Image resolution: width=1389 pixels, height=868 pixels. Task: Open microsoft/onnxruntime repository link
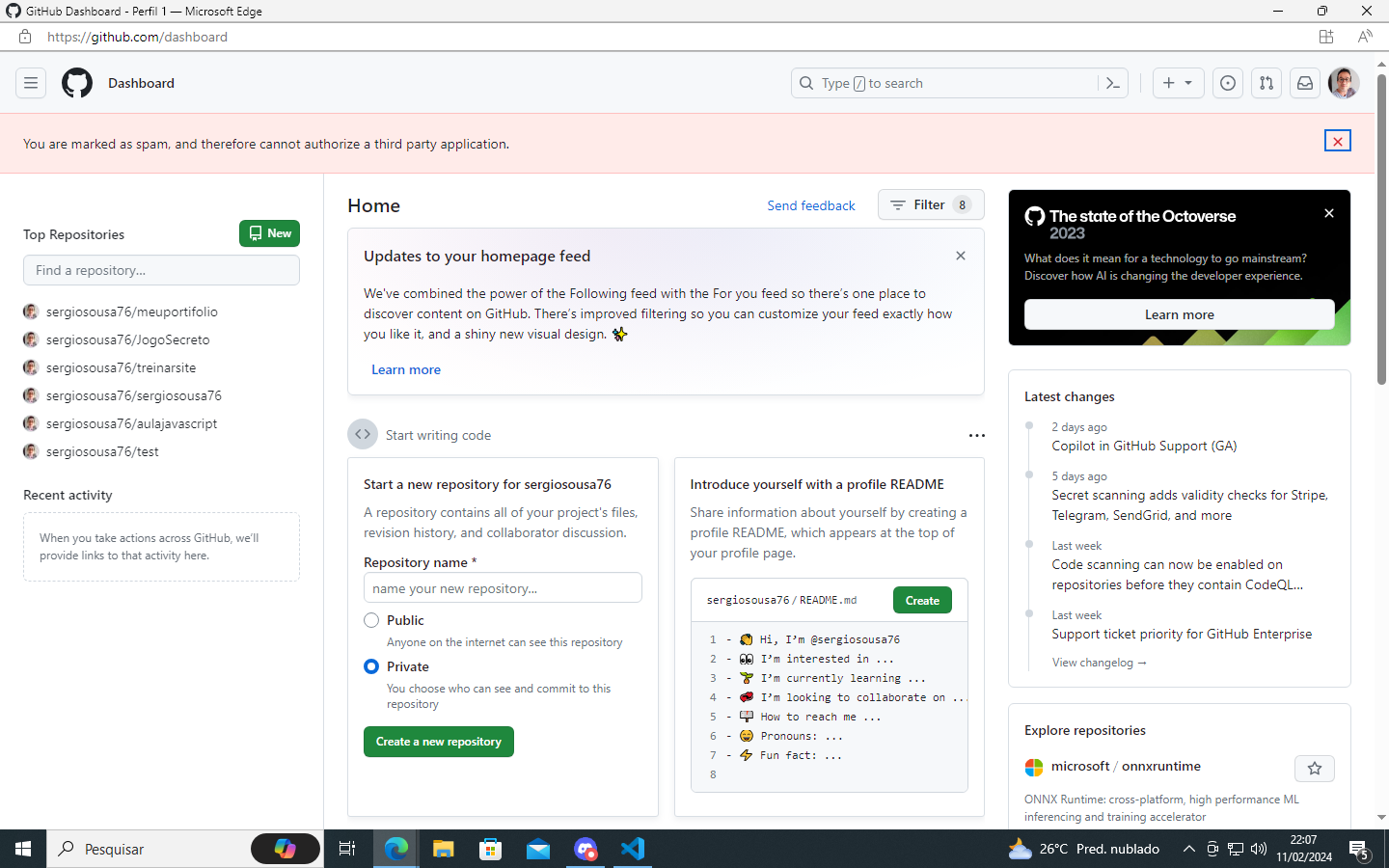[1126, 766]
